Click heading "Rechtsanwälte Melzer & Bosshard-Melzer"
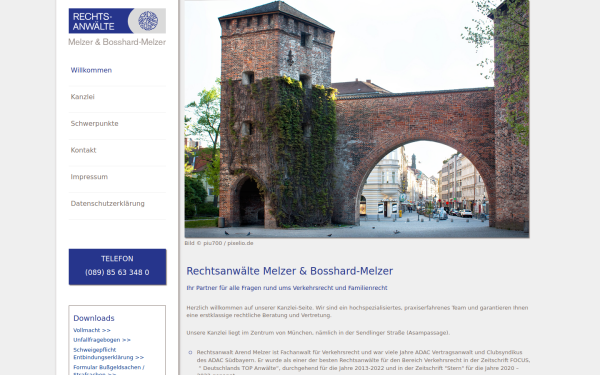The image size is (600, 375). point(289,271)
